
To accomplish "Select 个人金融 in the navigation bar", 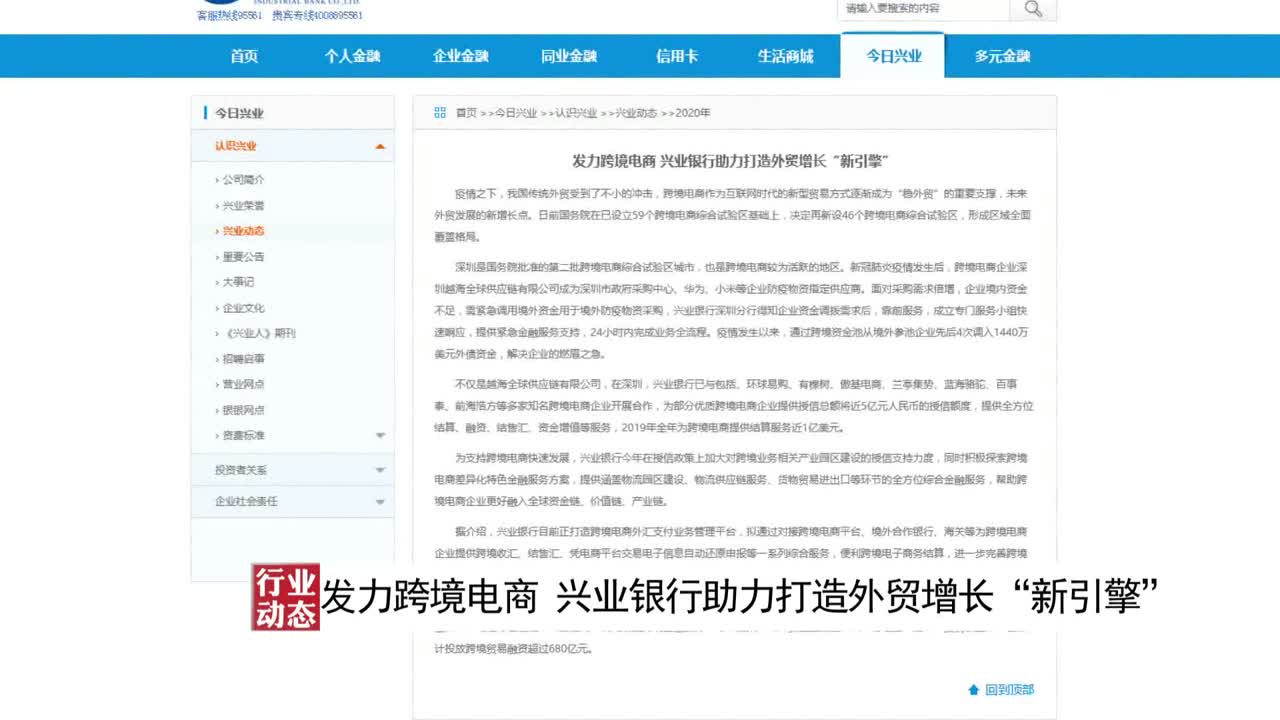I will 352,56.
